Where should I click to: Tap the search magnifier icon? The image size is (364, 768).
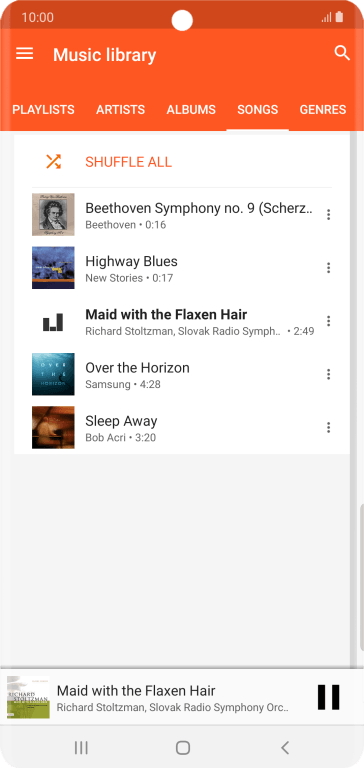pyautogui.click(x=342, y=53)
